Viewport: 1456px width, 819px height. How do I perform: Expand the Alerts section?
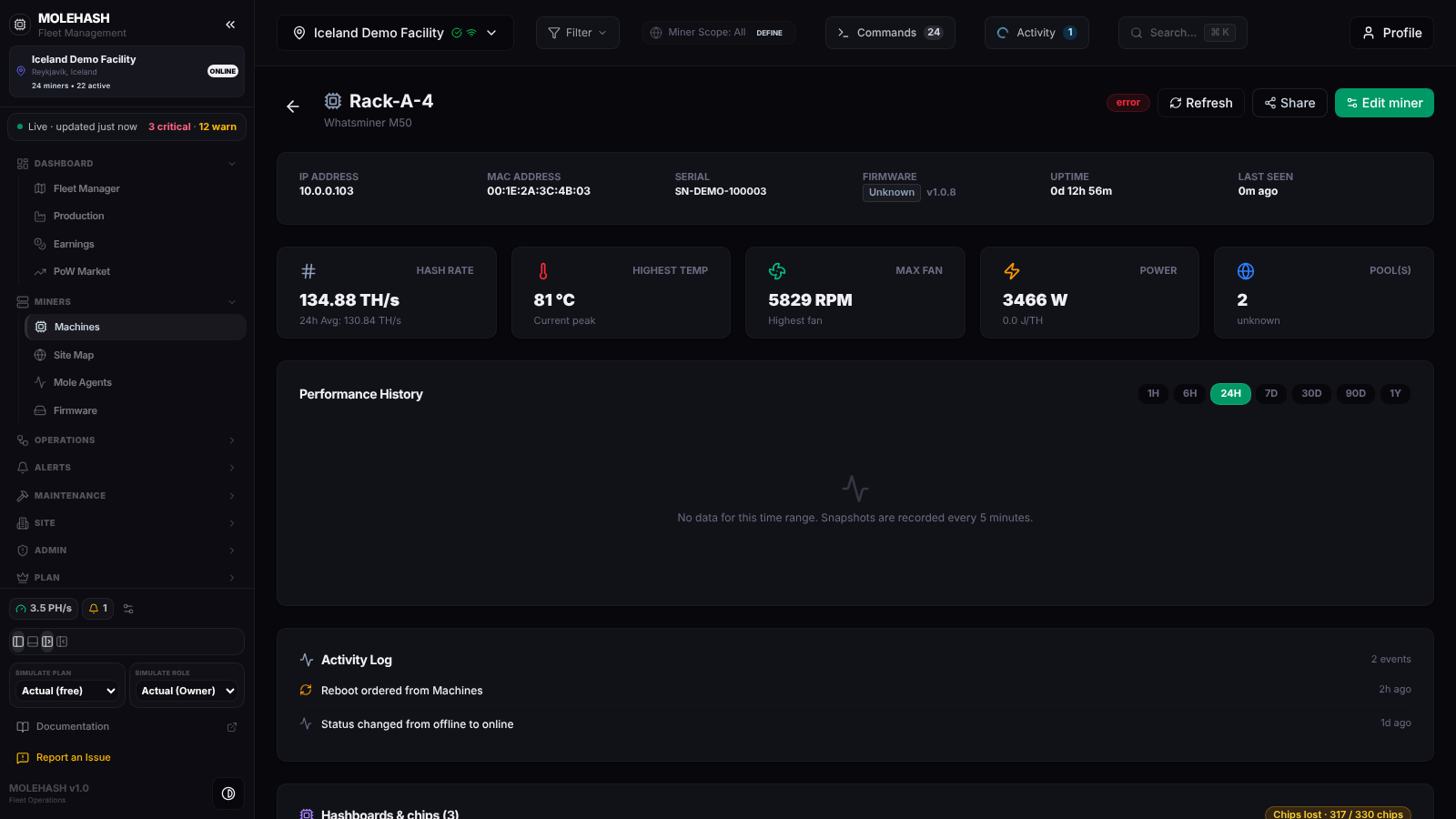tap(126, 468)
